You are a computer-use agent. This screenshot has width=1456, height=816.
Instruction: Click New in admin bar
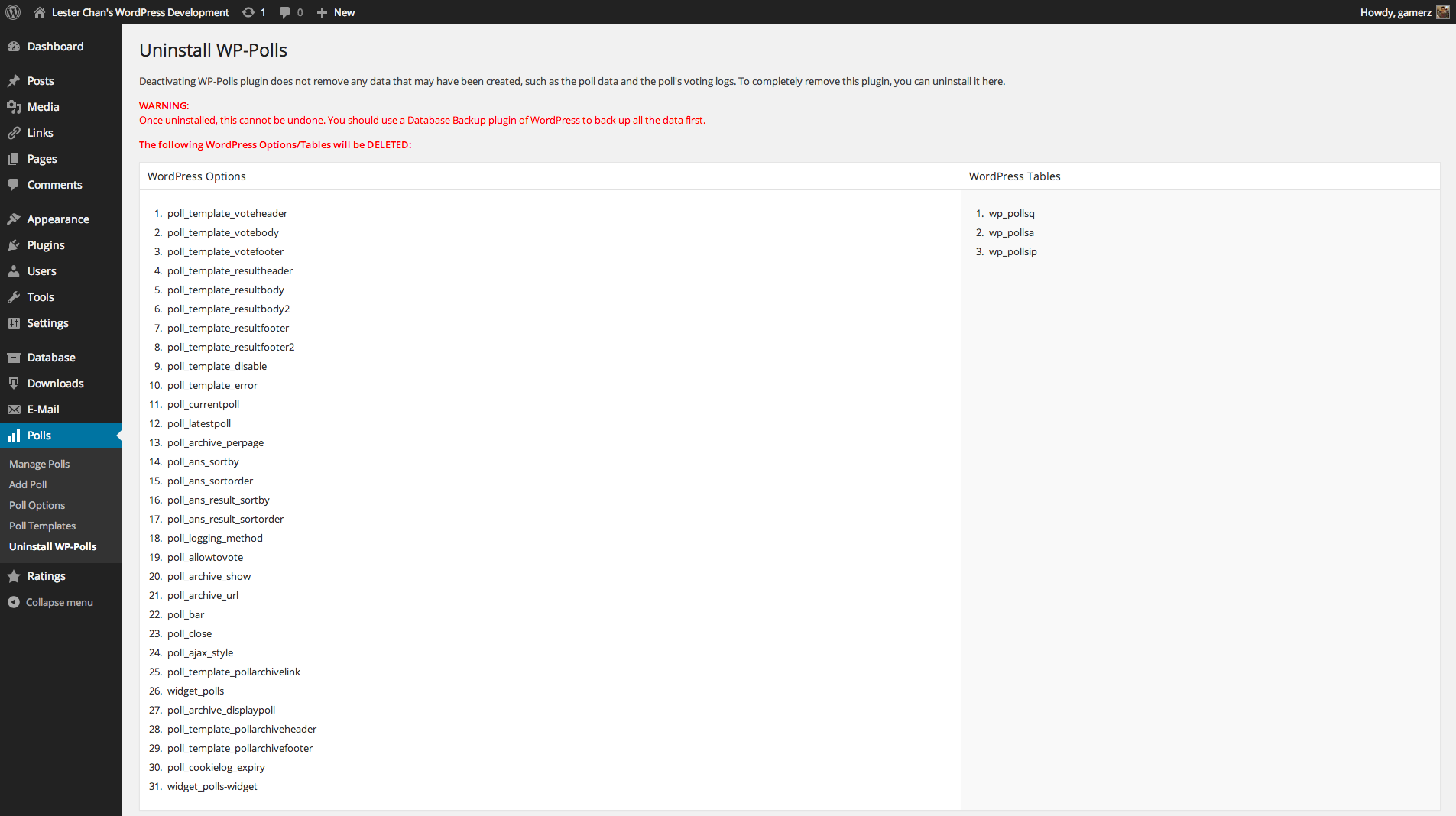(x=344, y=12)
